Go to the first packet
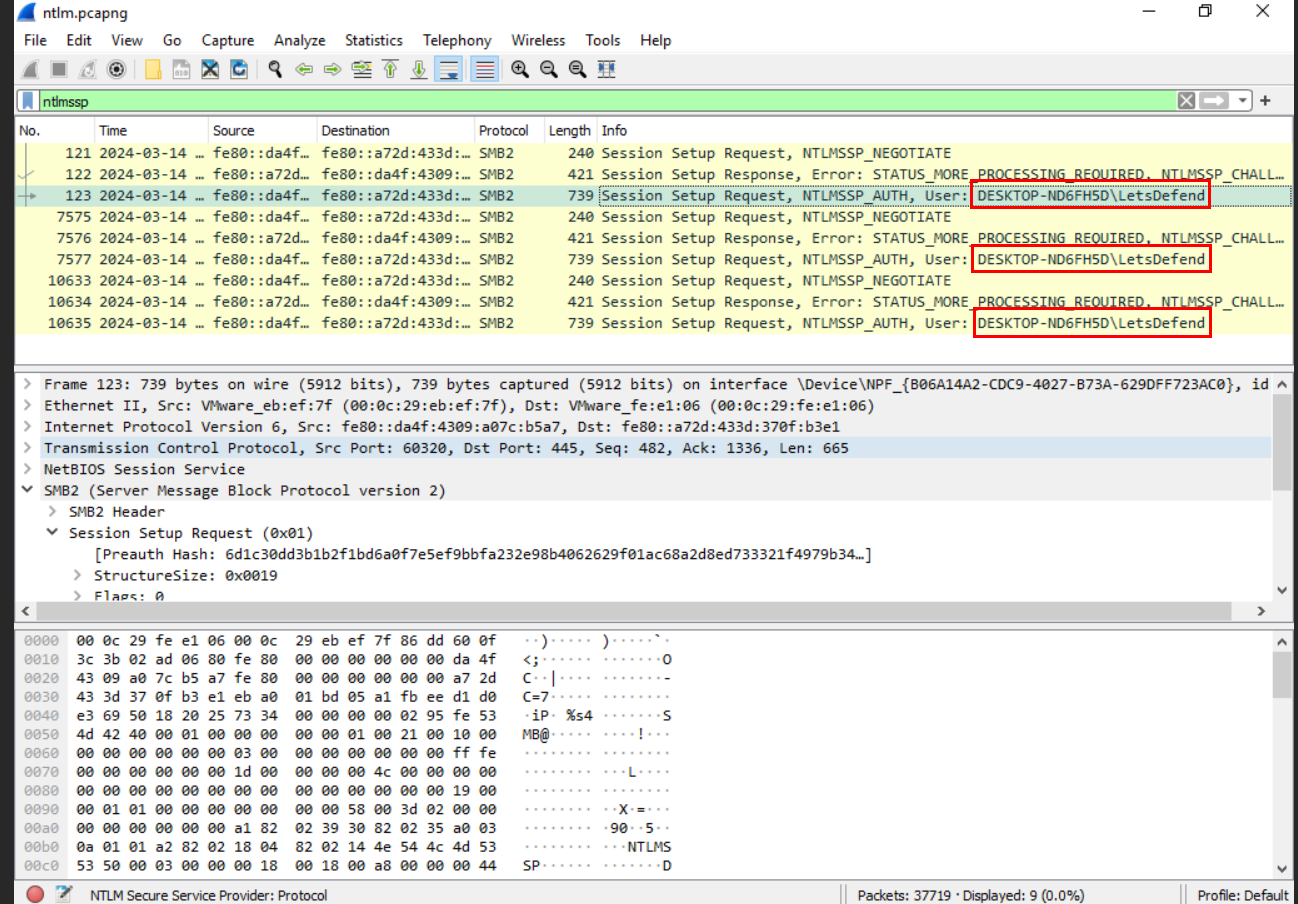1298x904 pixels. pos(390,69)
